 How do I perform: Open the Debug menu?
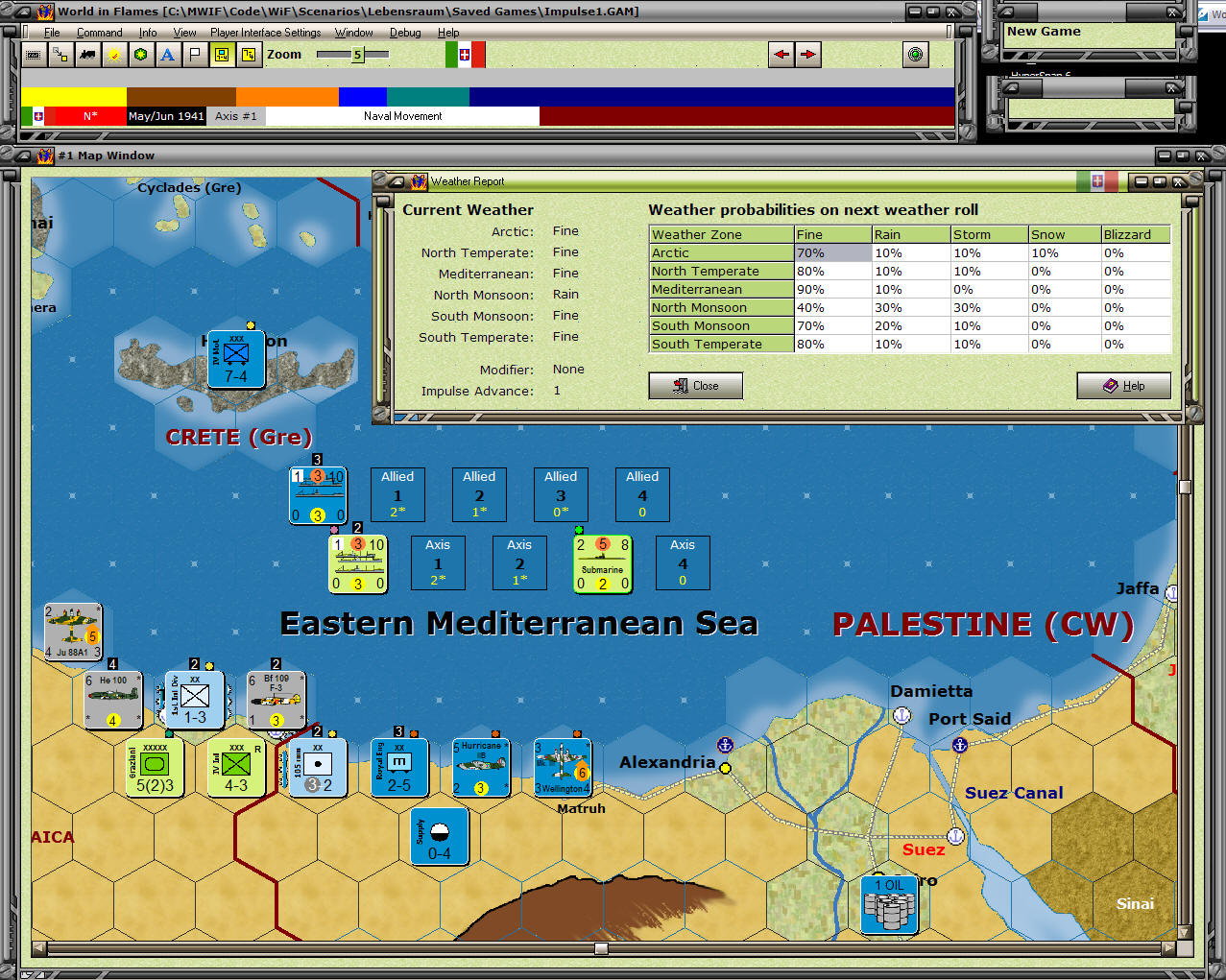tap(405, 33)
